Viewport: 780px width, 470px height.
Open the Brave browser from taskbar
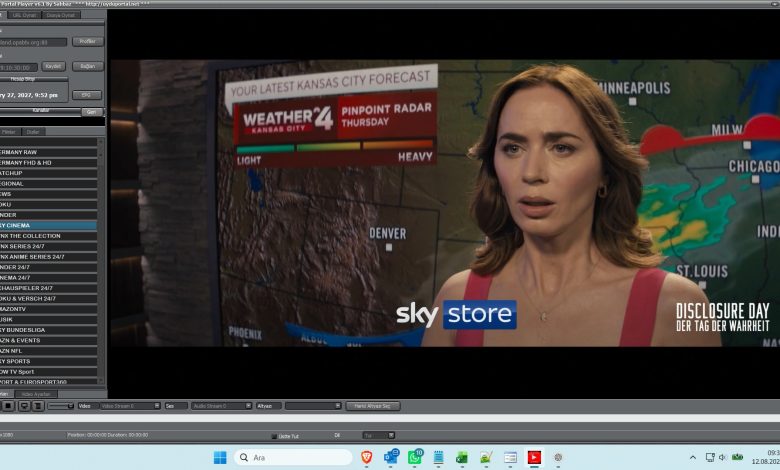pos(367,457)
